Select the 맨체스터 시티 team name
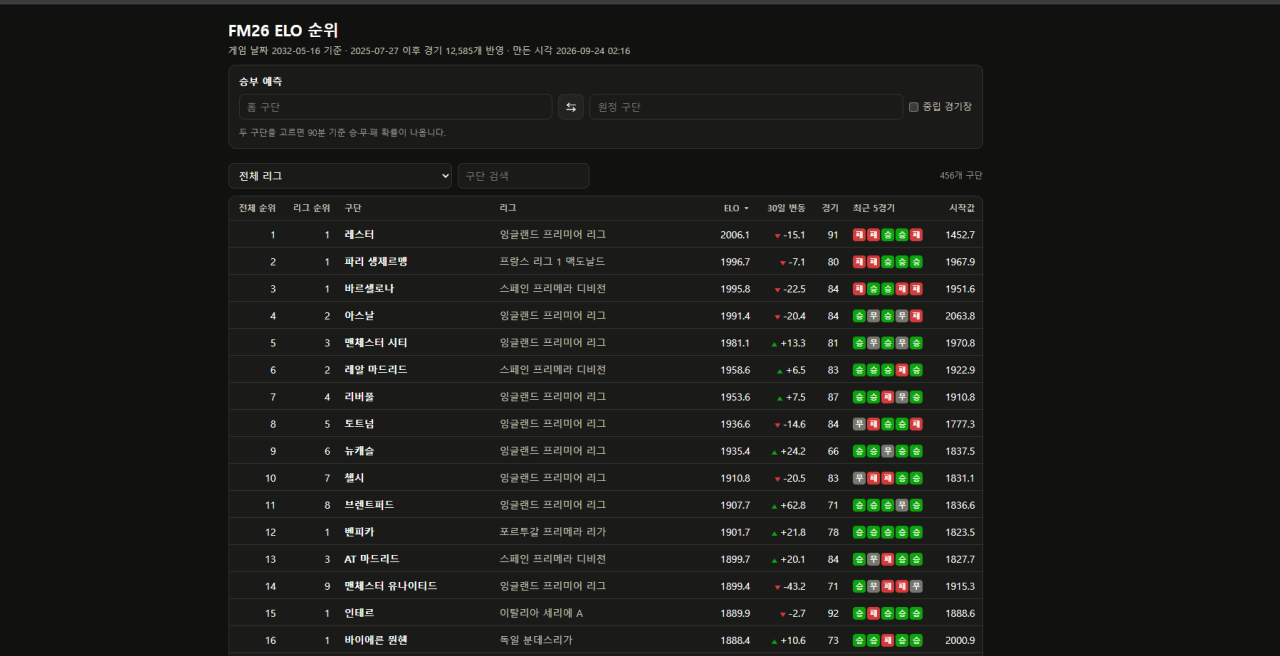The width and height of the screenshot is (1280, 656). pos(376,343)
